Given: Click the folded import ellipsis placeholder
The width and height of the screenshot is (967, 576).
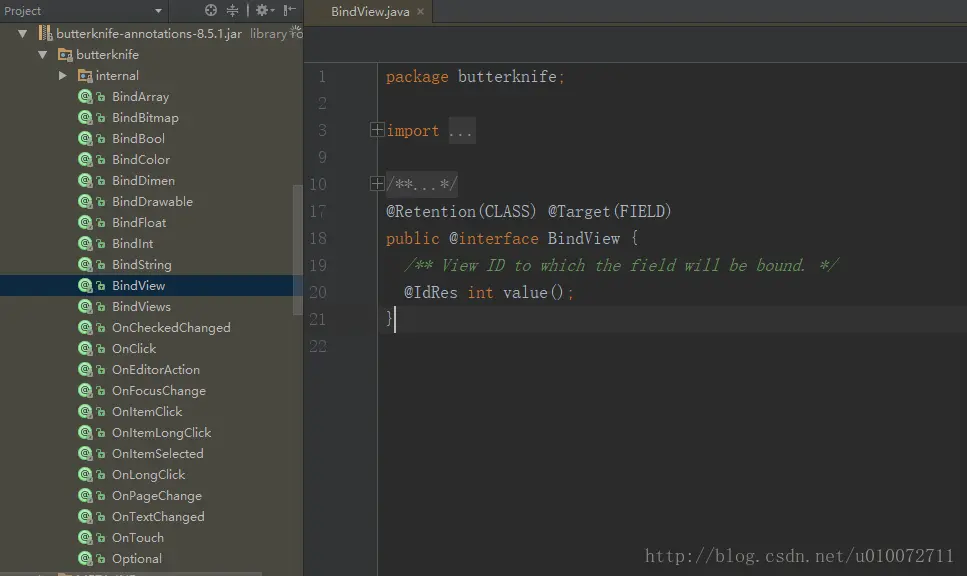Looking at the screenshot, I should (x=461, y=131).
